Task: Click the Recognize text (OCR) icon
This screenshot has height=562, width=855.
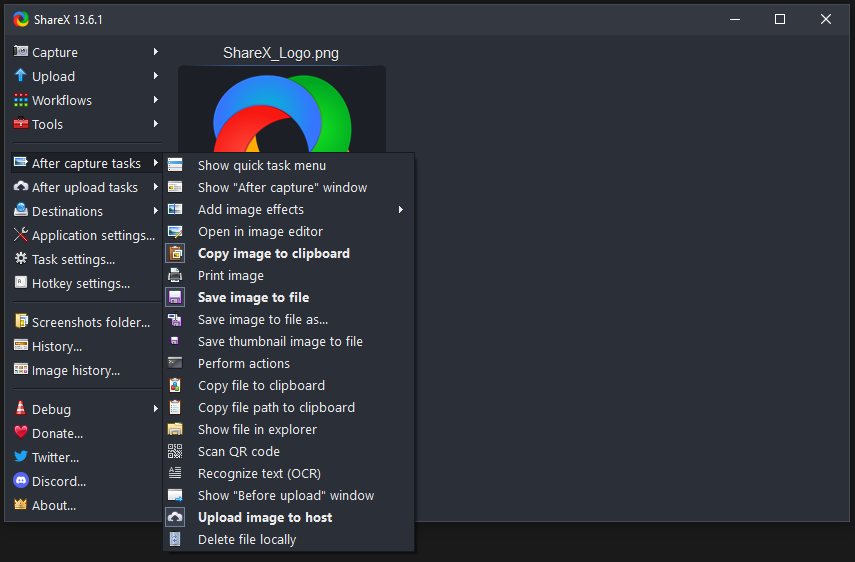Action: (x=175, y=473)
